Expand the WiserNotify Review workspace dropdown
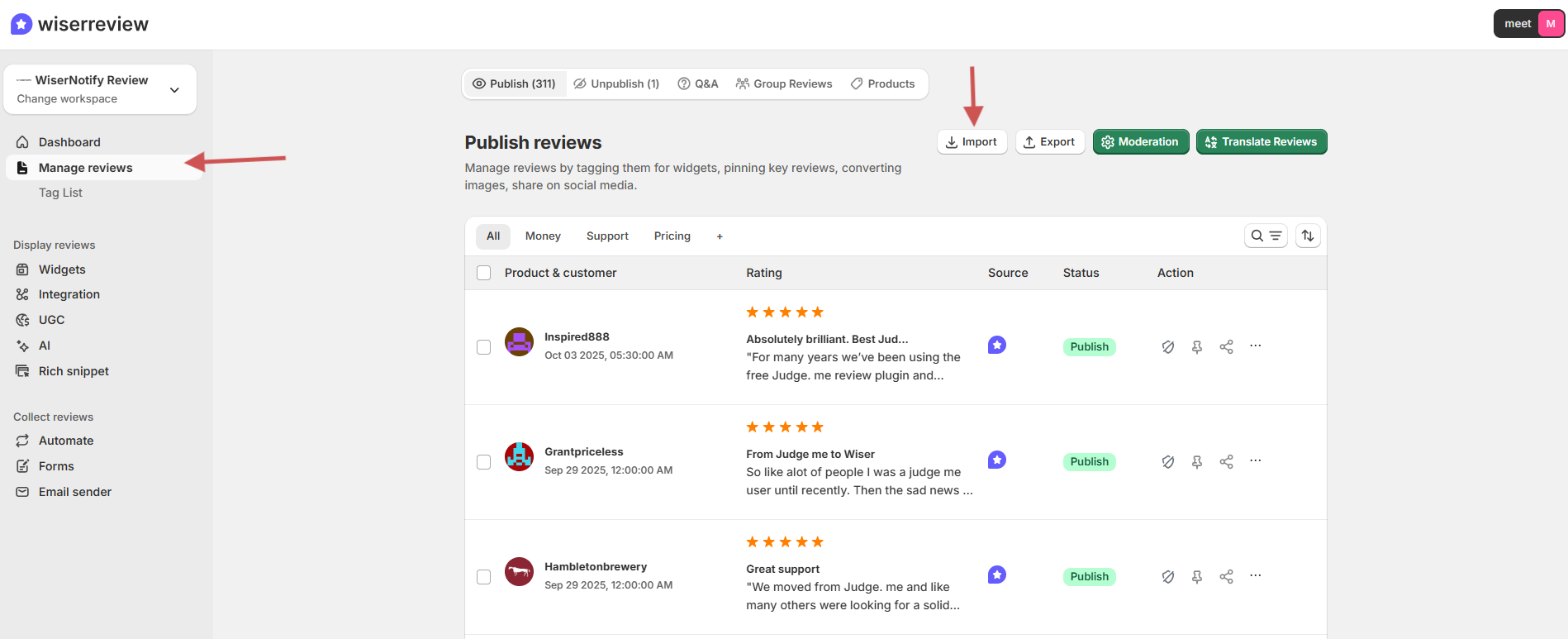The image size is (1568, 639). coord(174,89)
